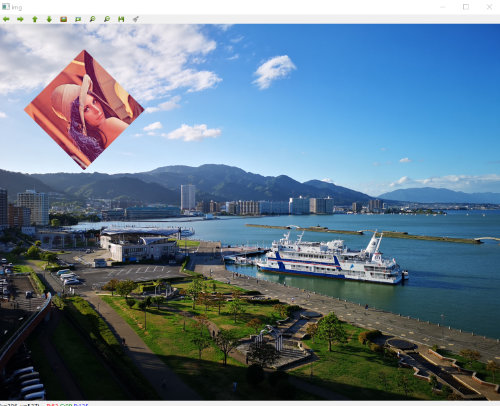Reset zoom to original size (picture icon)
Image resolution: width=500 pixels, height=406 pixels.
pos(64,19)
